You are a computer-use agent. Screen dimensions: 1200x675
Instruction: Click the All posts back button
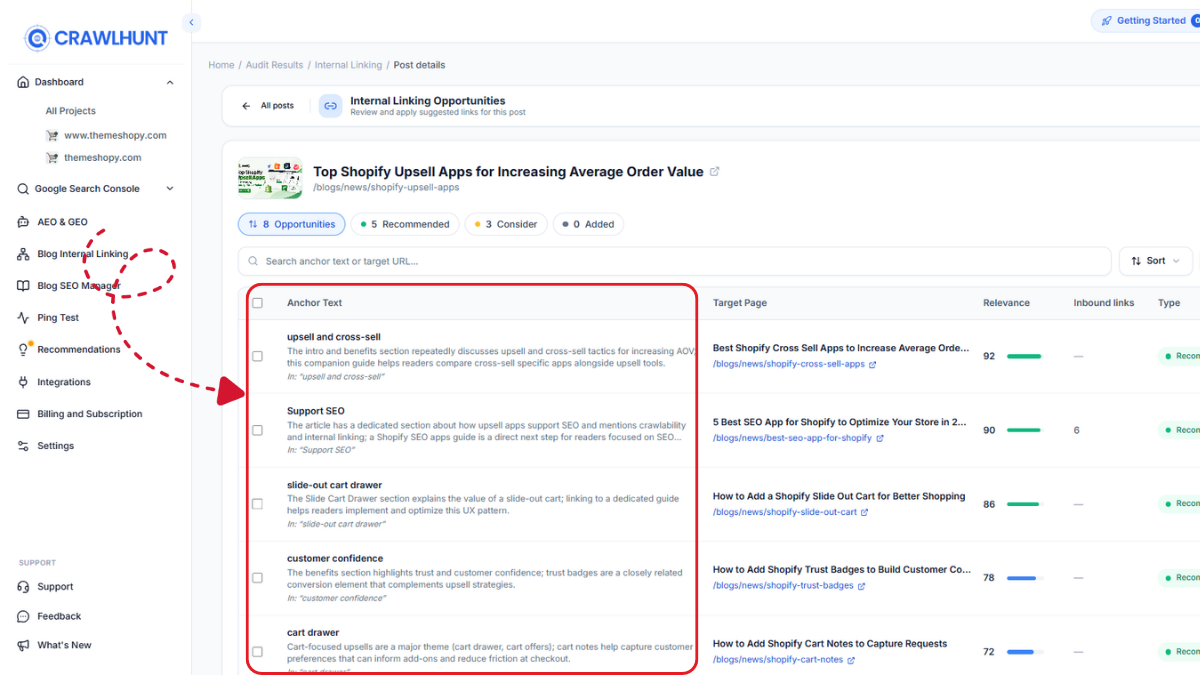(268, 105)
